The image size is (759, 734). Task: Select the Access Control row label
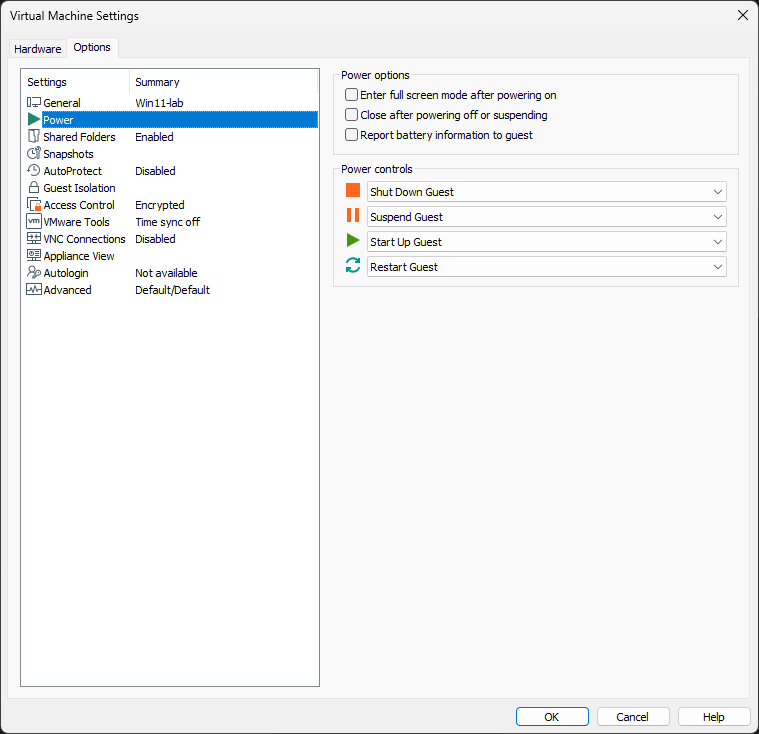pyautogui.click(x=79, y=205)
